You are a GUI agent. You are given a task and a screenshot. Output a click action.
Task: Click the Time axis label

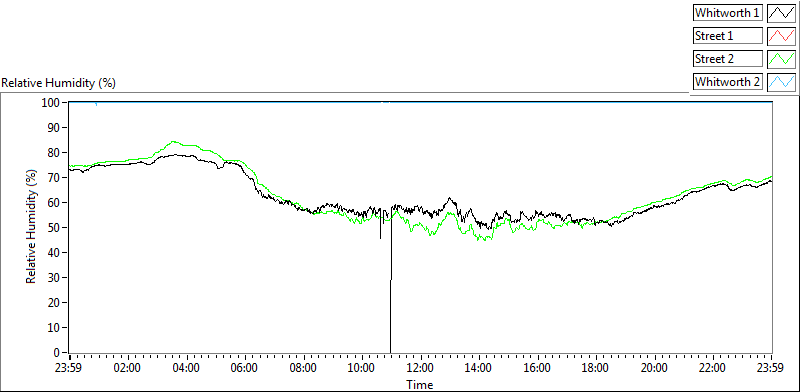coord(419,384)
